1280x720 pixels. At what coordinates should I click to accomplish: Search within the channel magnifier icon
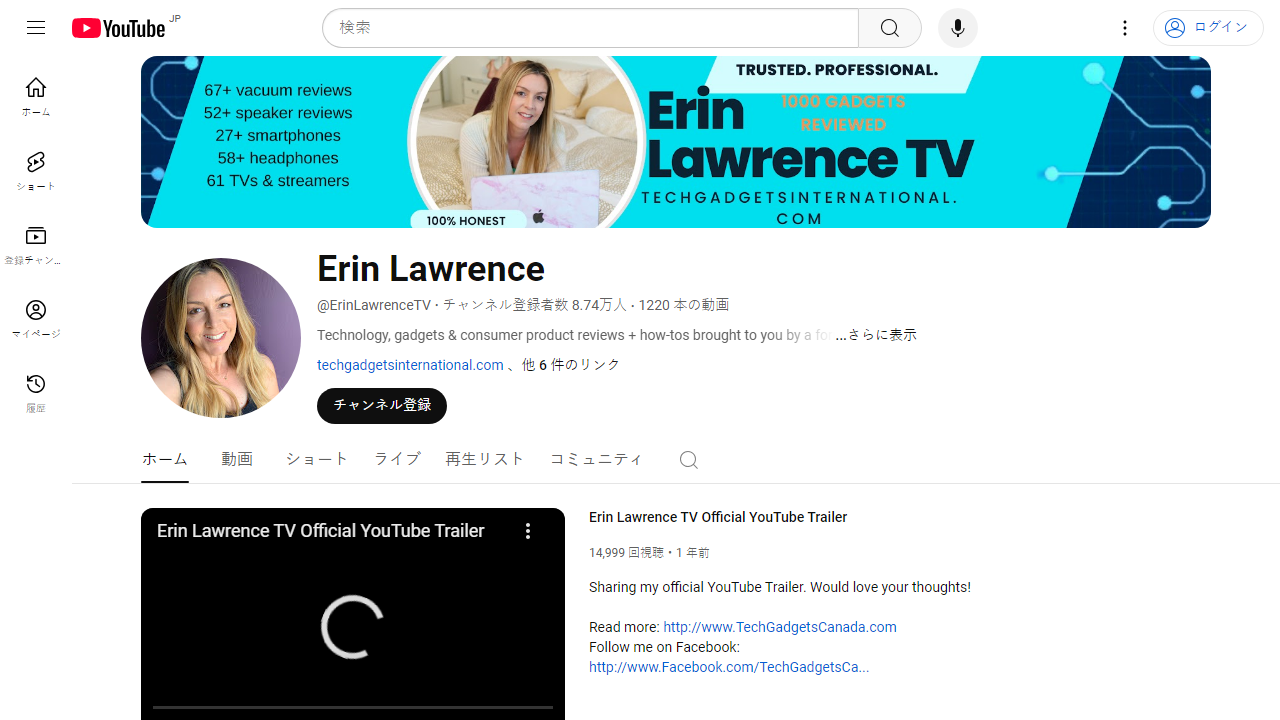pyautogui.click(x=688, y=460)
